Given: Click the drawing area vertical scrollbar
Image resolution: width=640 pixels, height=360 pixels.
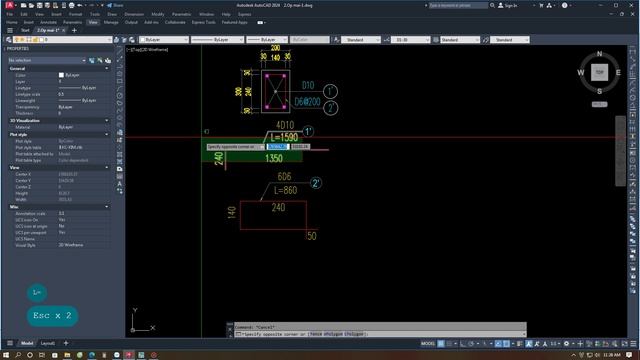Looking at the screenshot, I should click(x=620, y=151).
